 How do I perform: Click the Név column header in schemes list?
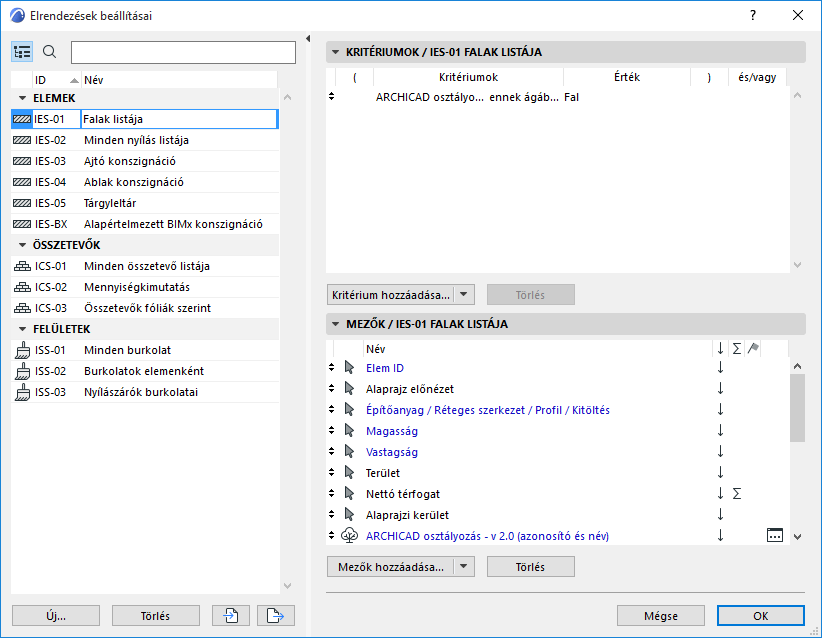(x=179, y=80)
